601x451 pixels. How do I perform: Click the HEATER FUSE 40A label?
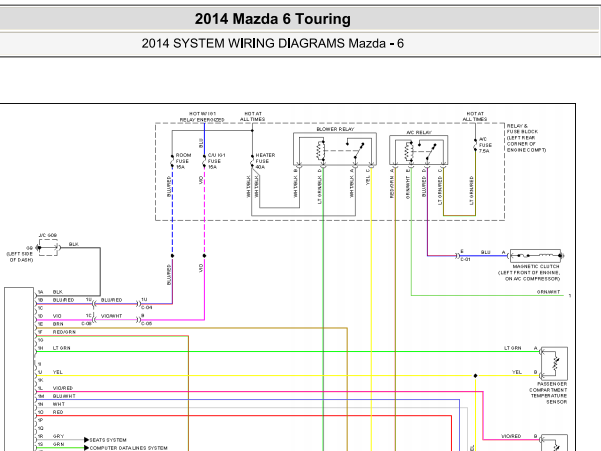click(265, 161)
